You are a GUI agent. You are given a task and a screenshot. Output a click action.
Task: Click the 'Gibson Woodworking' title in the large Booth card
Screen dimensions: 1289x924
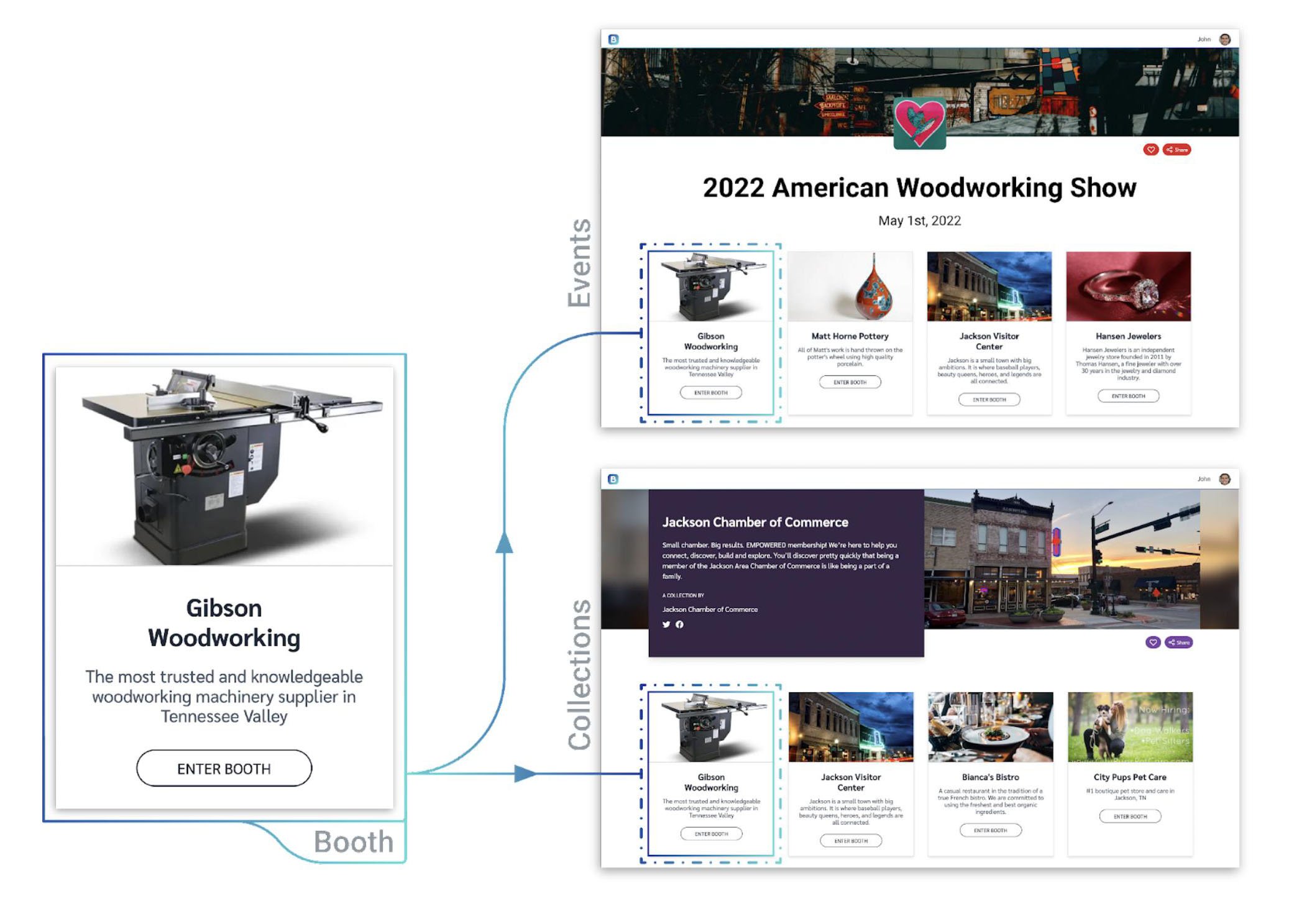coord(224,623)
